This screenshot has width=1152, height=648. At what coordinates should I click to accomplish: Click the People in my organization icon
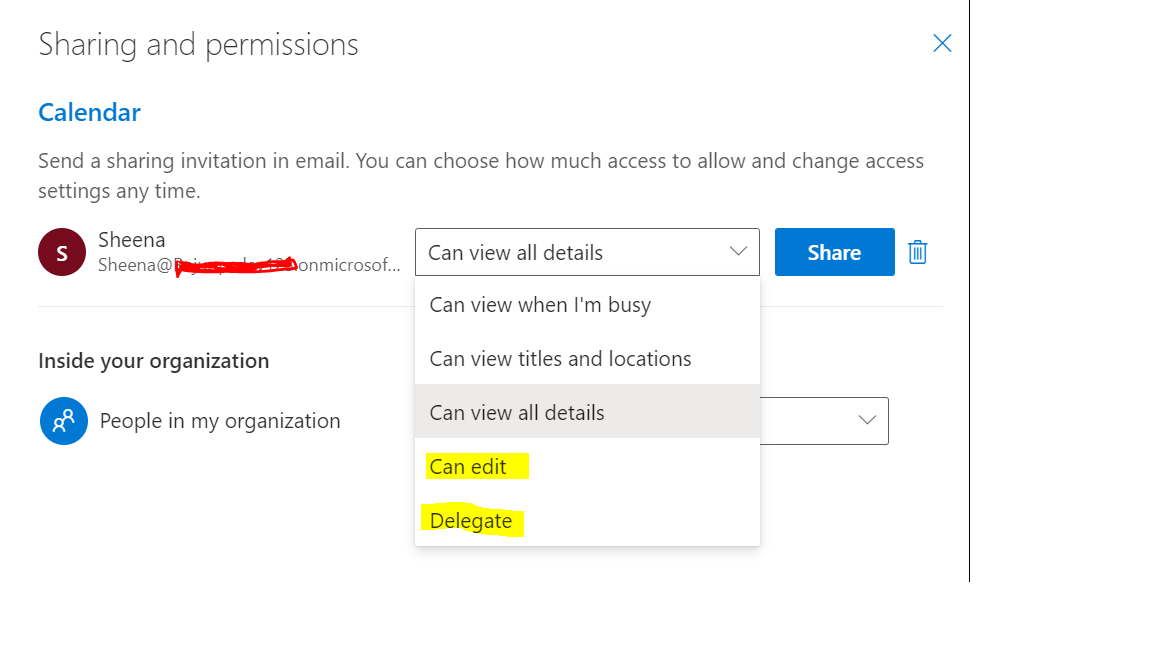[x=64, y=421]
